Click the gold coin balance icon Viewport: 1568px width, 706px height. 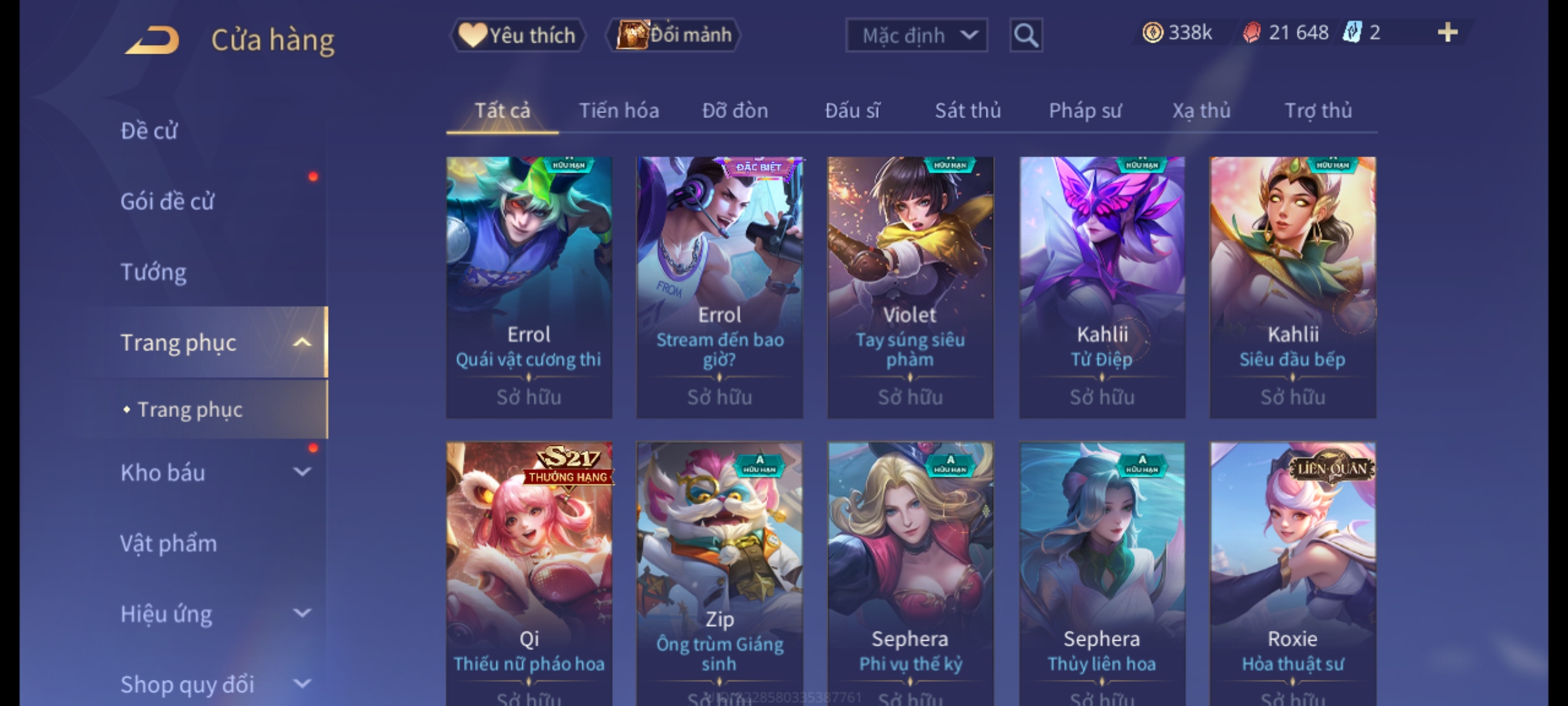[x=1152, y=33]
